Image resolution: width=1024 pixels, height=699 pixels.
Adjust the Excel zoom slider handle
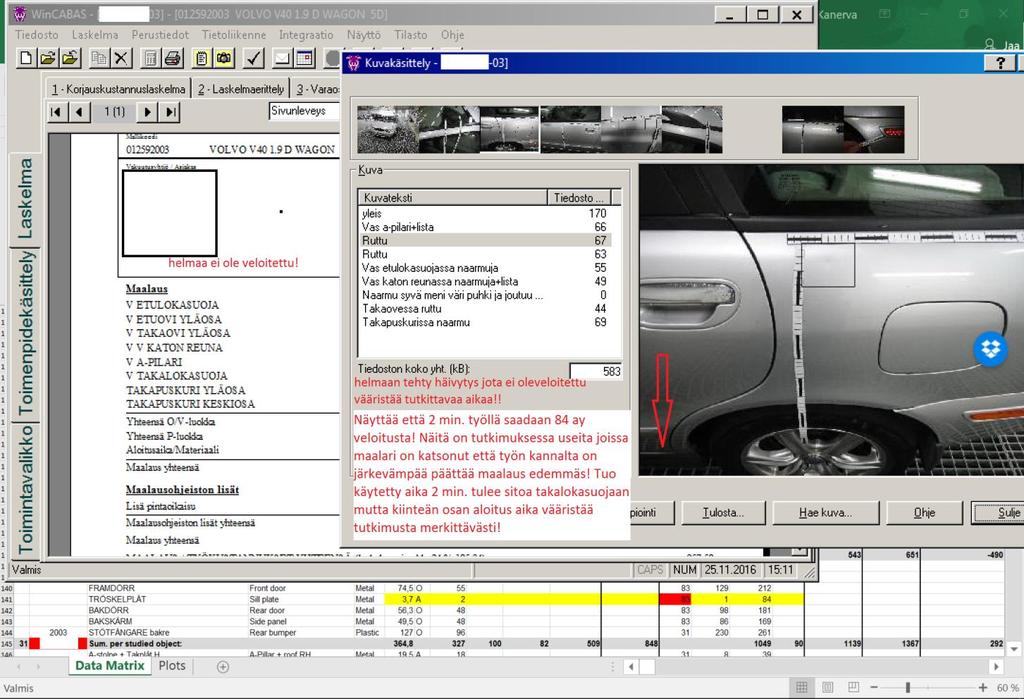[x=907, y=687]
